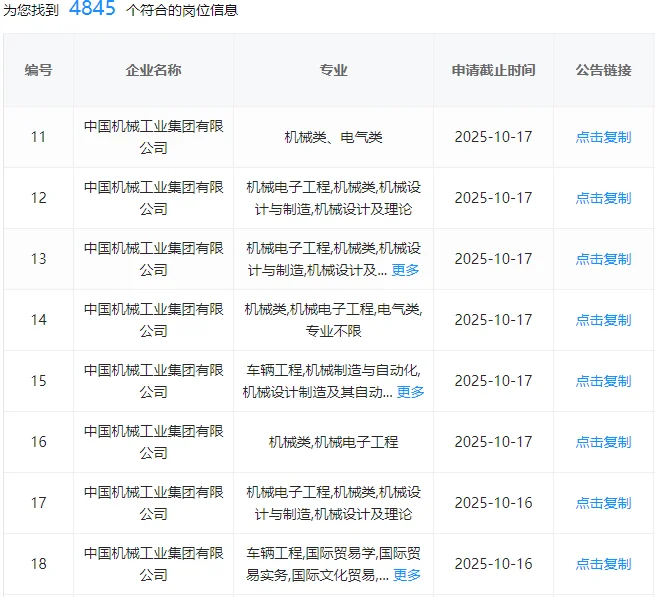Click 点击复制 link in row 11
The width and height of the screenshot is (655, 597).
click(603, 137)
